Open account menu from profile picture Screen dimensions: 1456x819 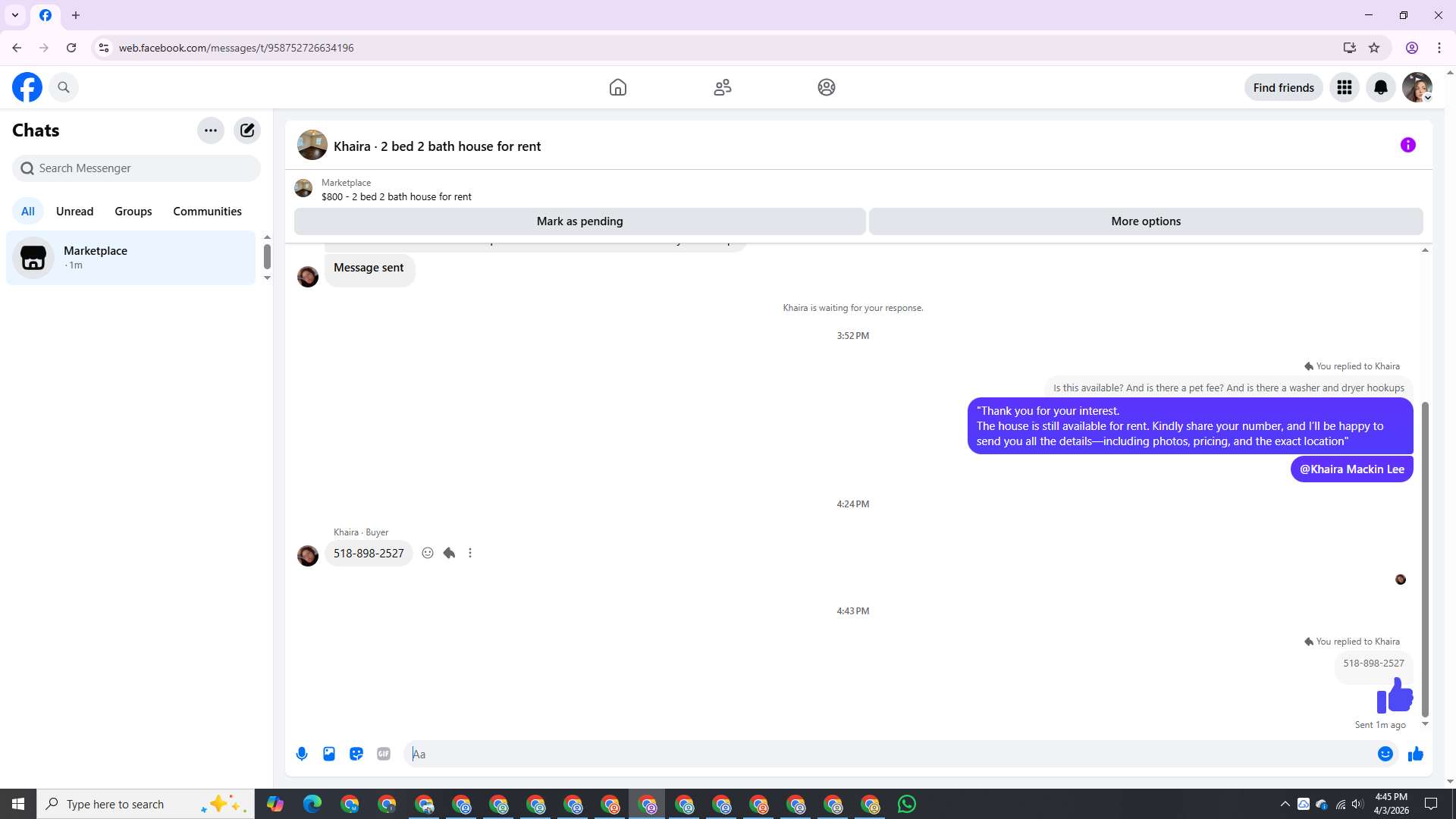pyautogui.click(x=1417, y=87)
